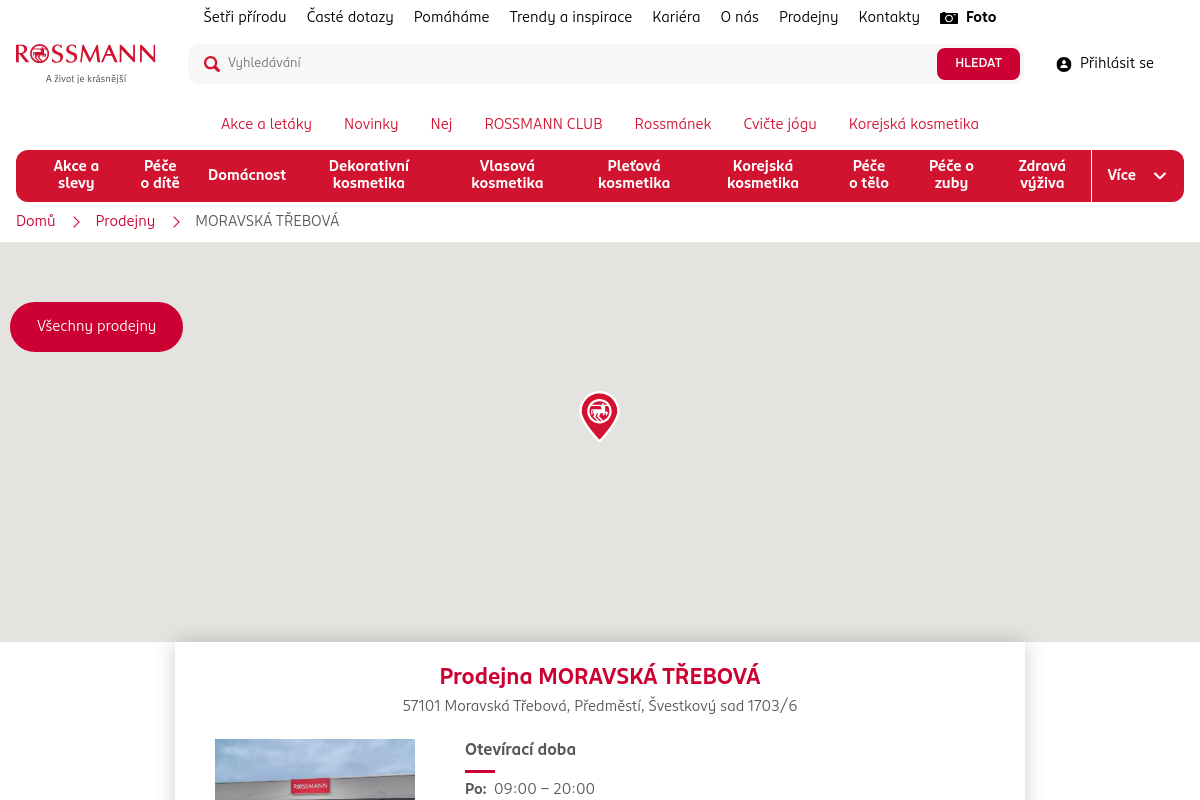Open Akce a letáky link
The image size is (1200, 800).
266,124
